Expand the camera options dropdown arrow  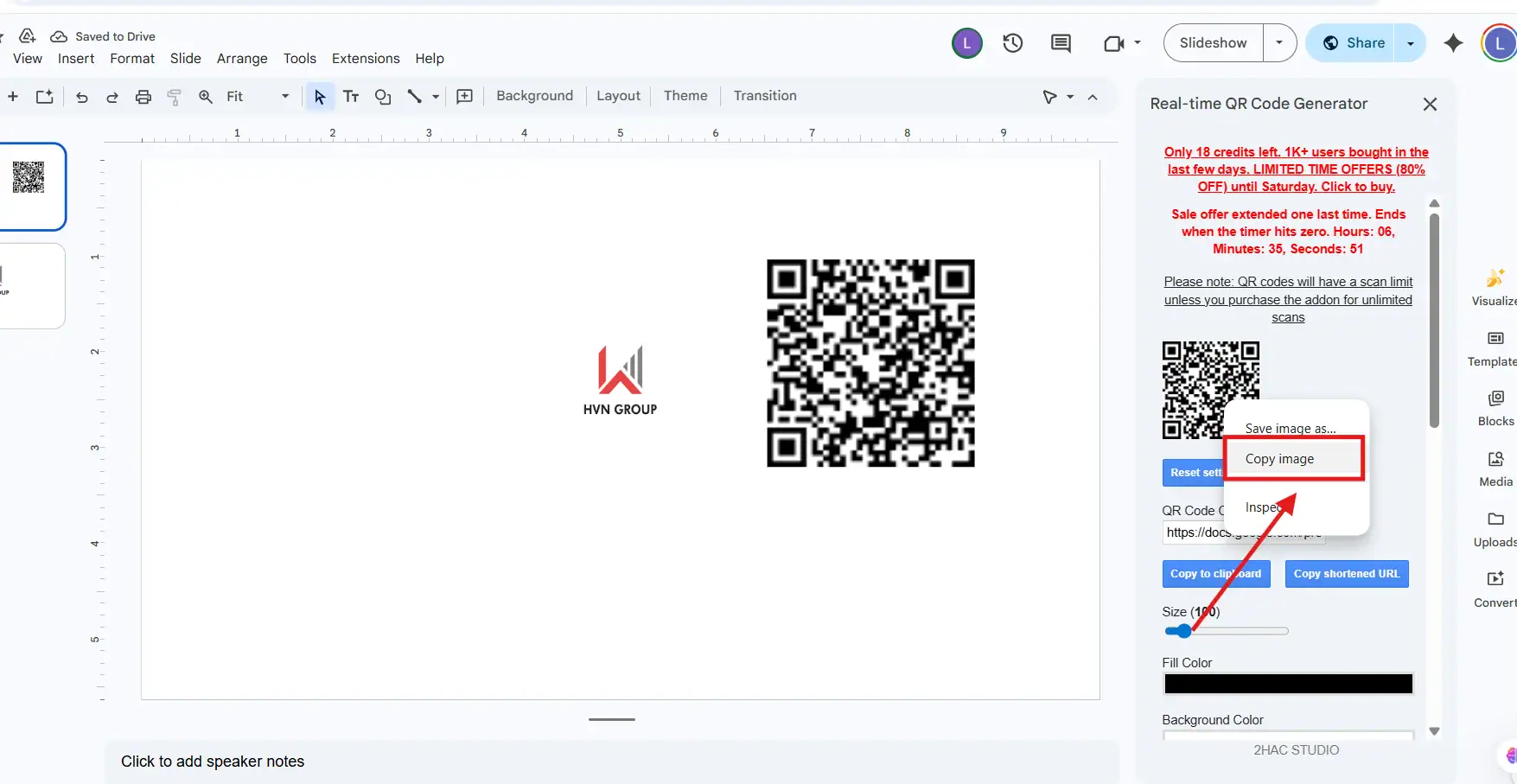[1138, 42]
